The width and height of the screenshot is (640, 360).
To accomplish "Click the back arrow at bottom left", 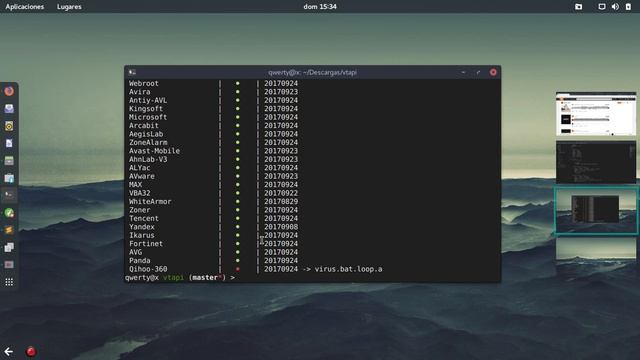I will pyautogui.click(x=9, y=351).
